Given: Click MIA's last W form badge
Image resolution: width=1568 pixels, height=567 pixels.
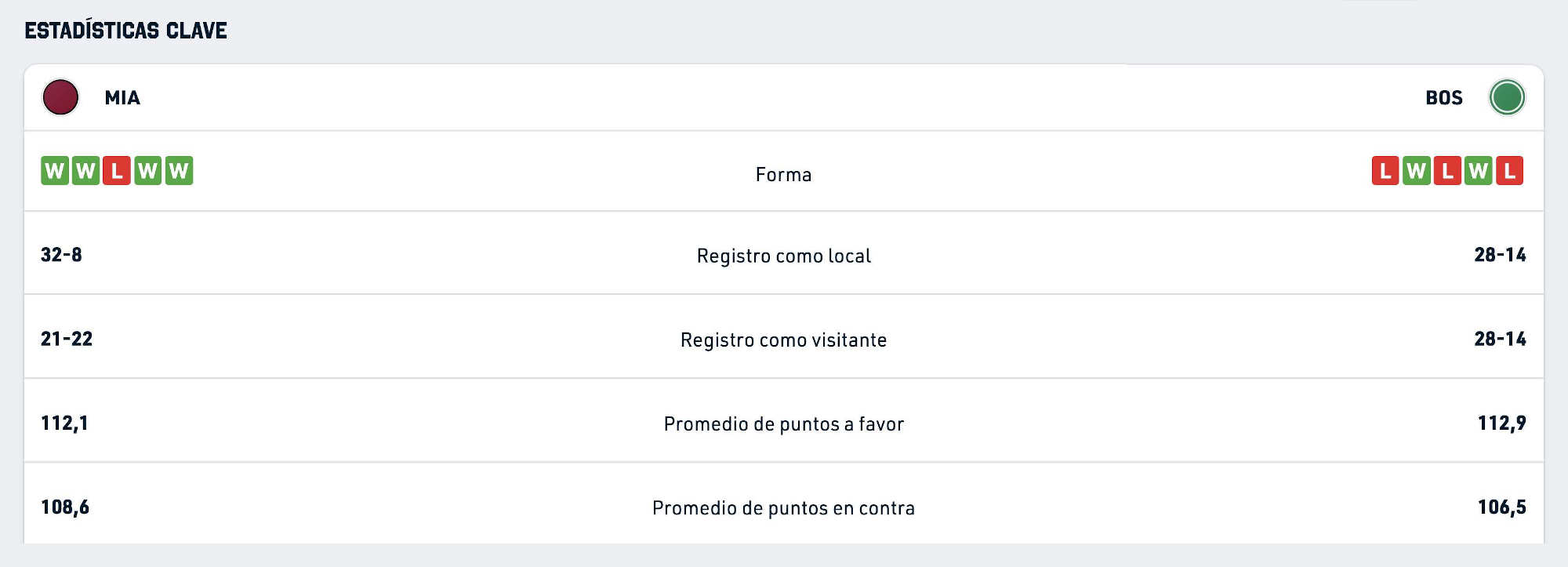Looking at the screenshot, I should coord(179,171).
